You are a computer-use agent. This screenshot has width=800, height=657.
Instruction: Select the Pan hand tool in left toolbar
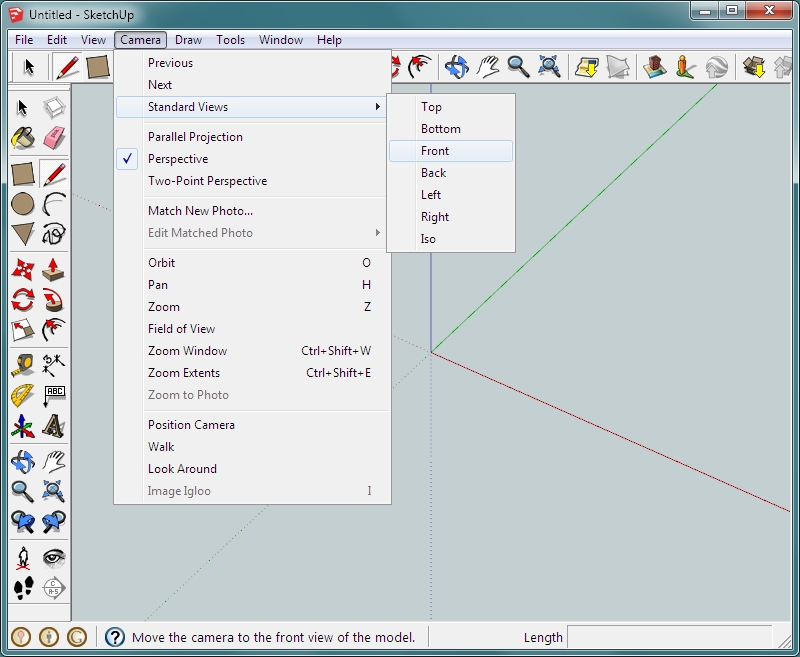[x=54, y=462]
